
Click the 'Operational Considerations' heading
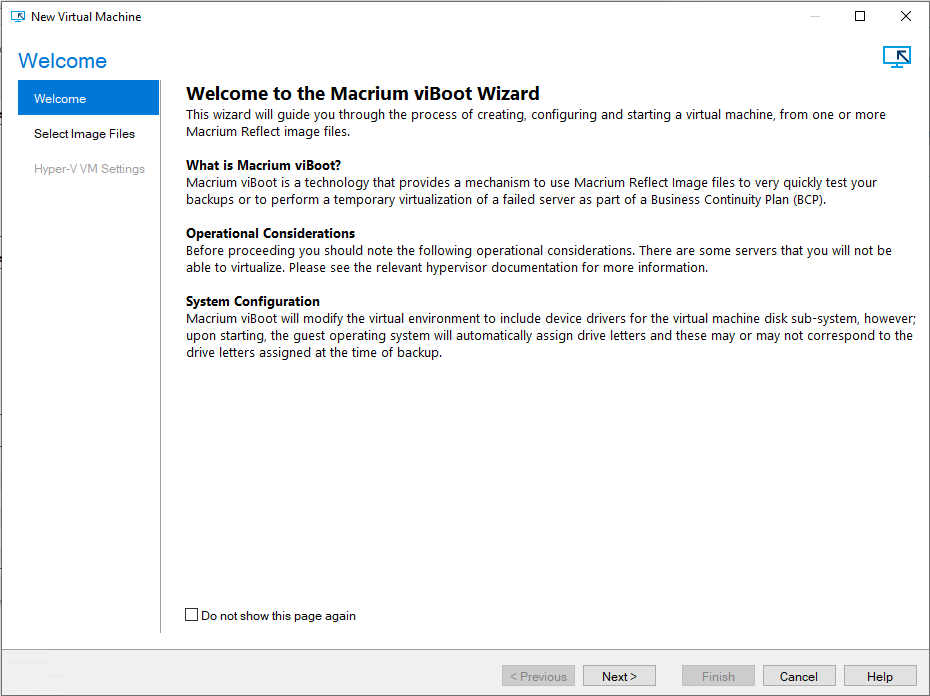tap(270, 233)
